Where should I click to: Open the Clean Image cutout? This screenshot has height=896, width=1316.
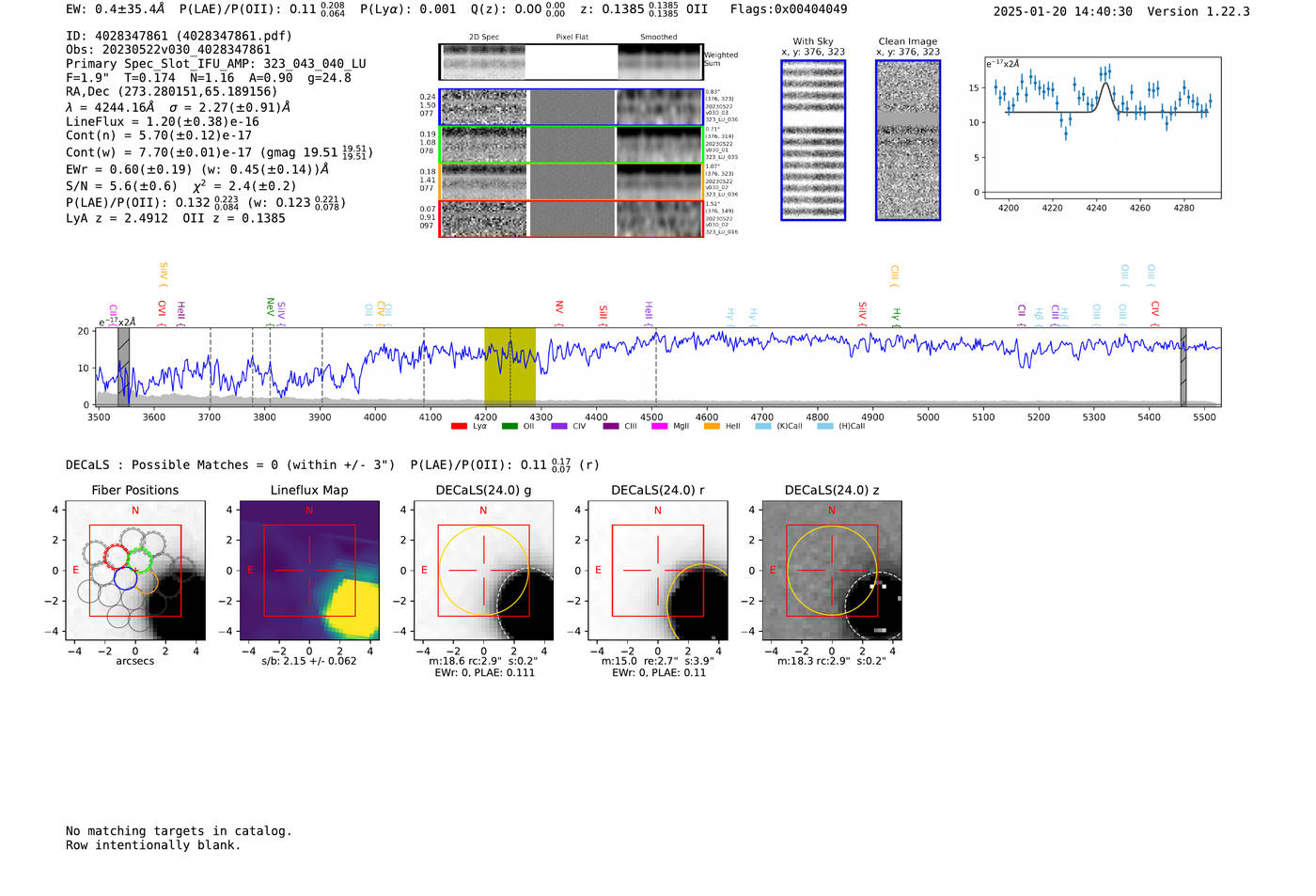click(x=908, y=140)
